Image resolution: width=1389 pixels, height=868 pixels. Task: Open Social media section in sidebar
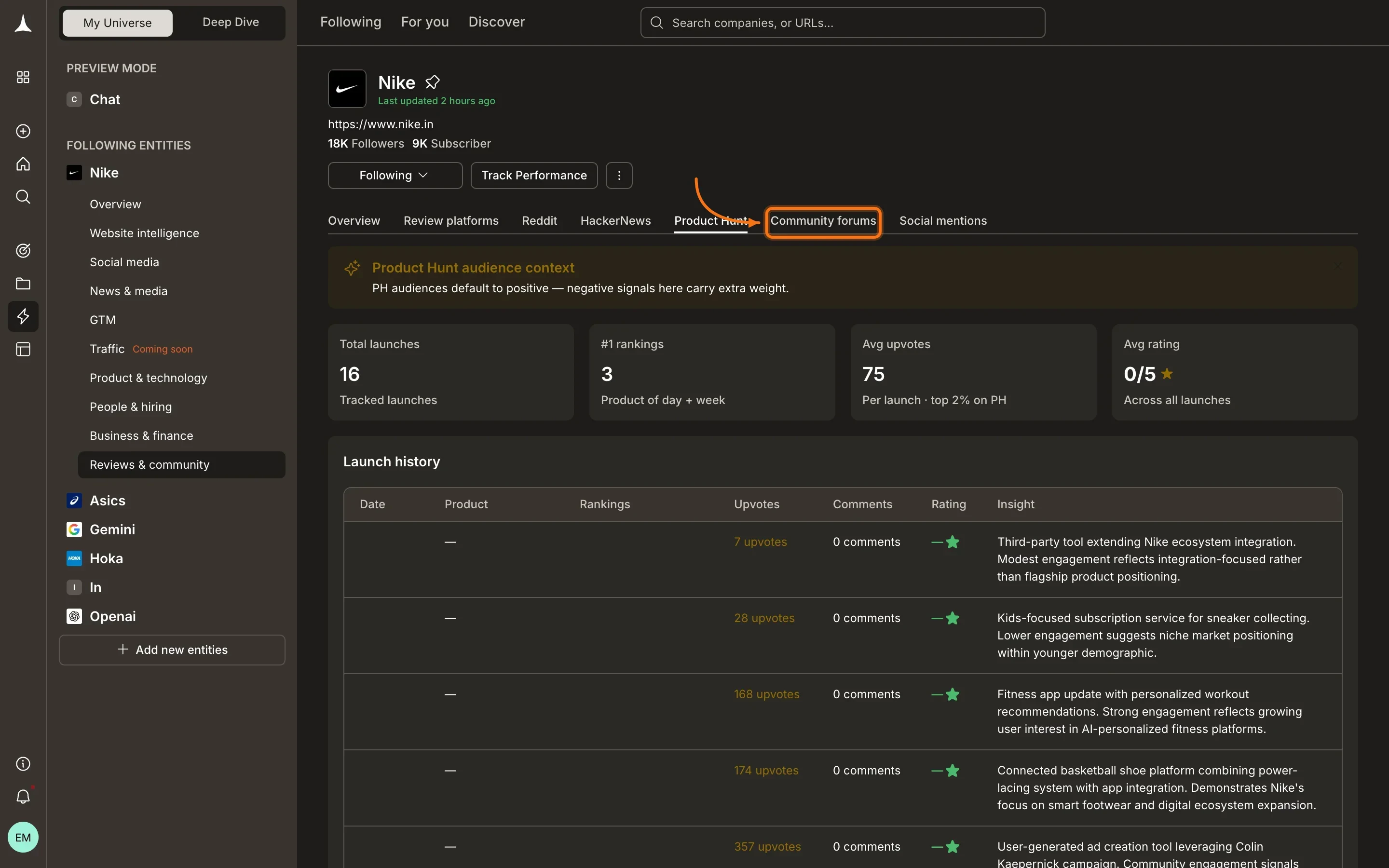(124, 262)
